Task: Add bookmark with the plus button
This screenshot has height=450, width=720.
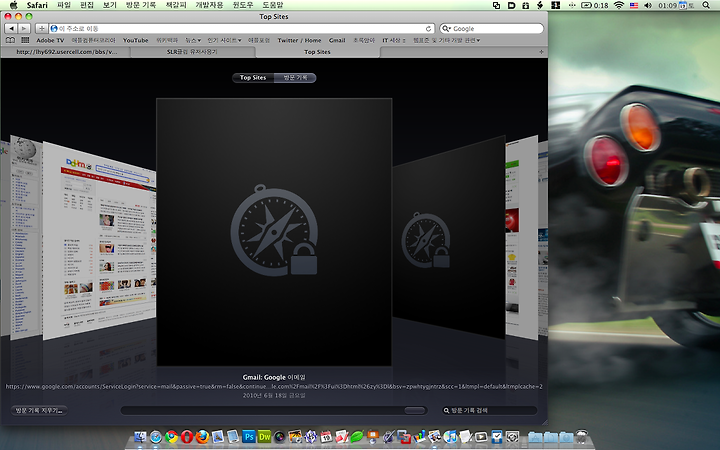Action: [x=41, y=28]
